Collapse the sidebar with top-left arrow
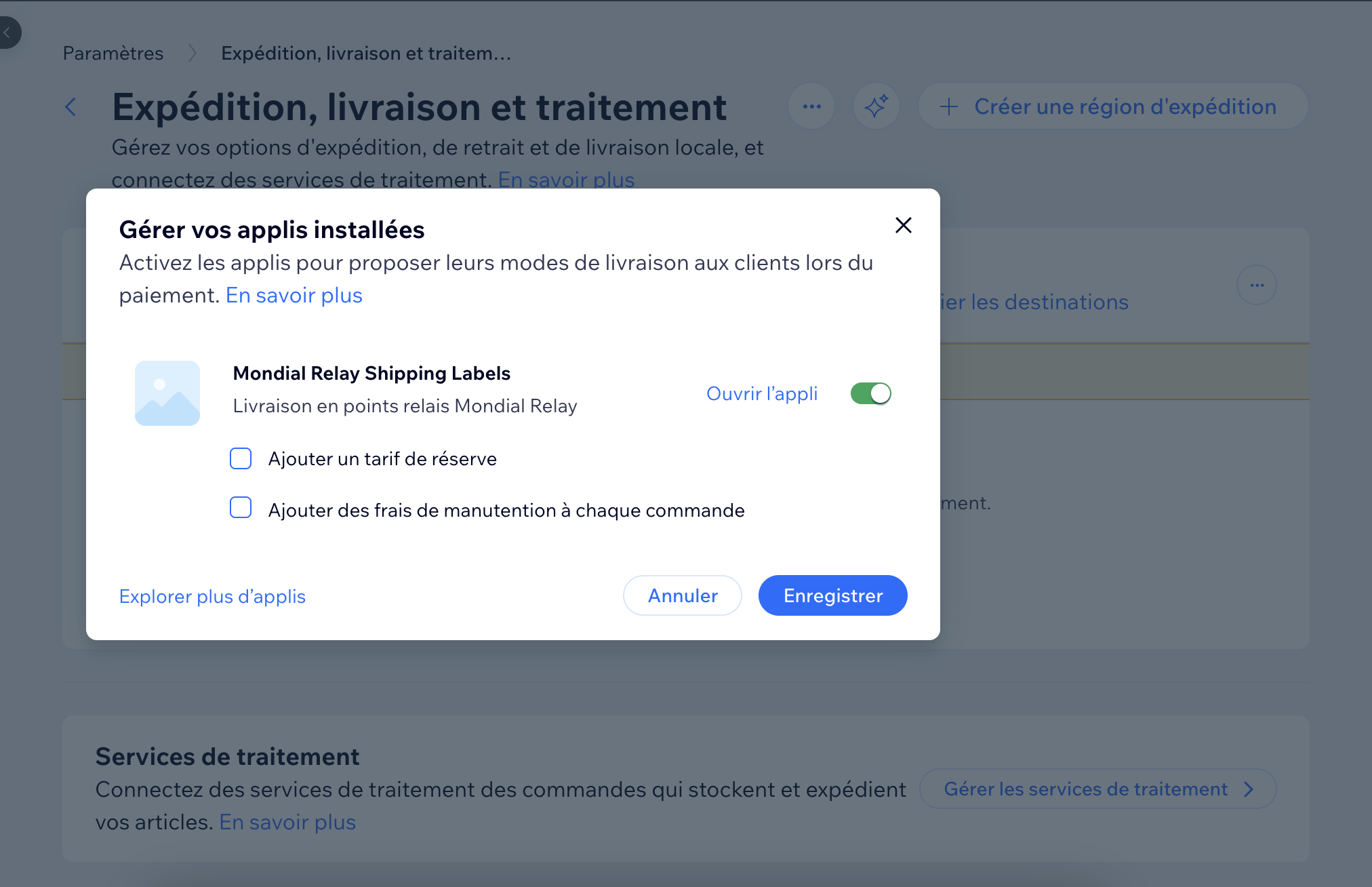The width and height of the screenshot is (1372, 887). (x=8, y=33)
